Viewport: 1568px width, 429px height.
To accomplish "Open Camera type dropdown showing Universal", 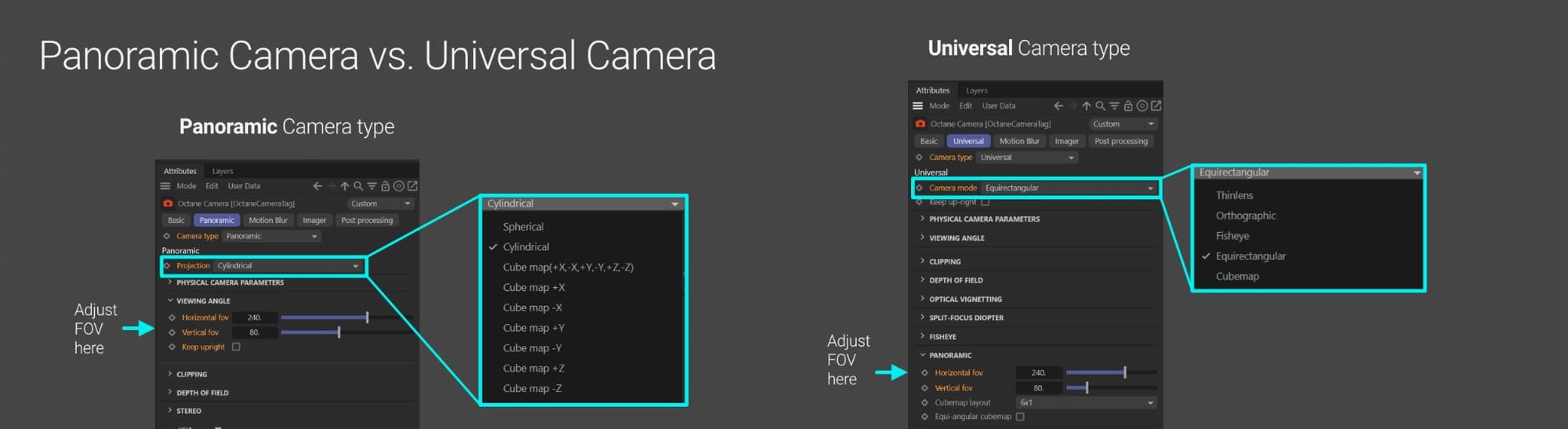I will (x=1027, y=158).
